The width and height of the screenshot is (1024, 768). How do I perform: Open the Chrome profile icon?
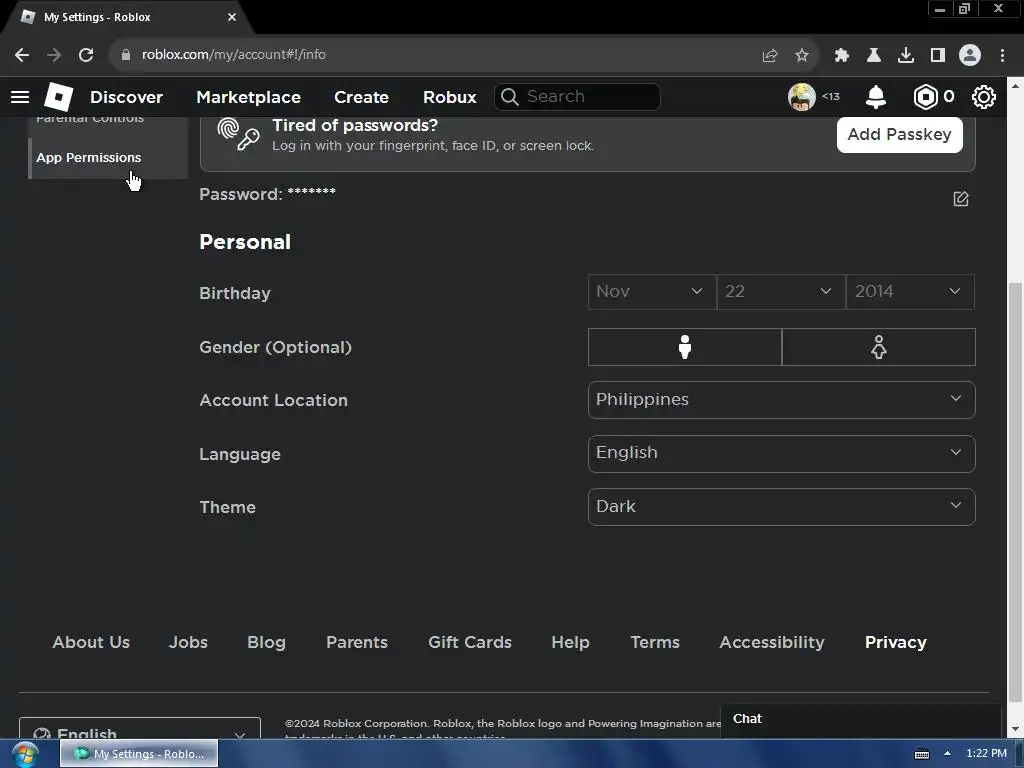pyautogui.click(x=970, y=55)
